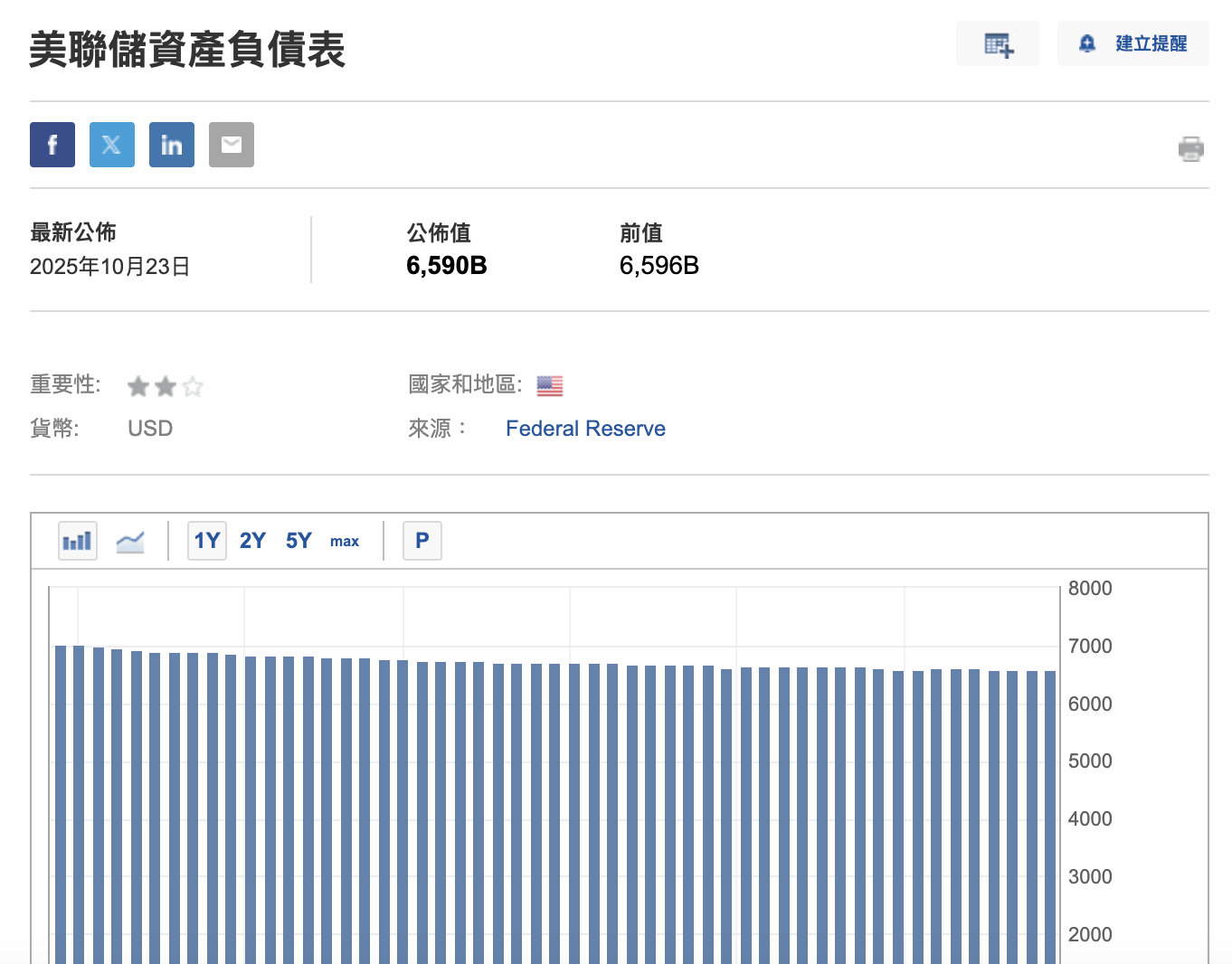Switch chart to line view
The width and height of the screenshot is (1232, 964).
pos(130,541)
